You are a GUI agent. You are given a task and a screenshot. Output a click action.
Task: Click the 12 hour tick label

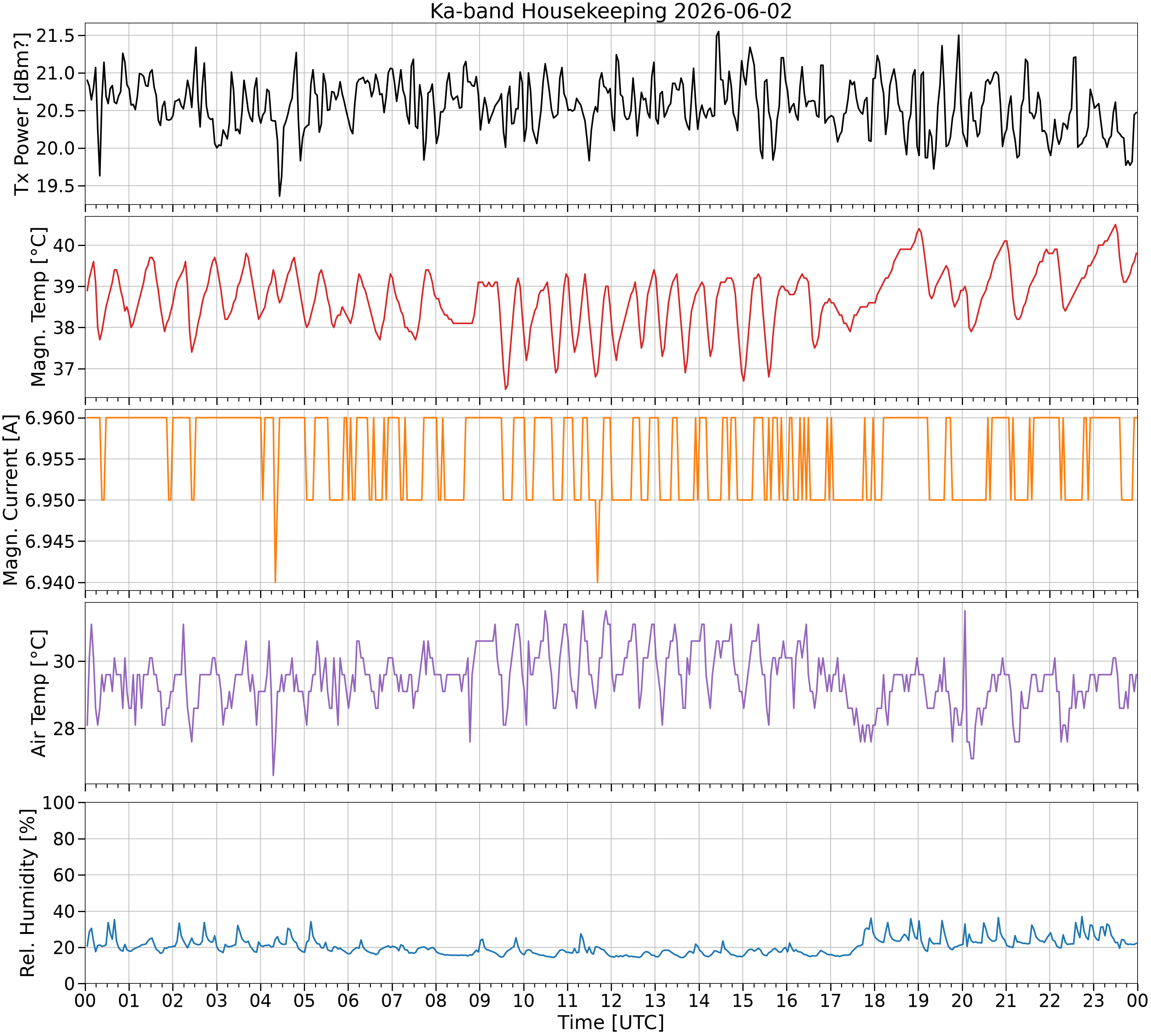(x=611, y=1000)
